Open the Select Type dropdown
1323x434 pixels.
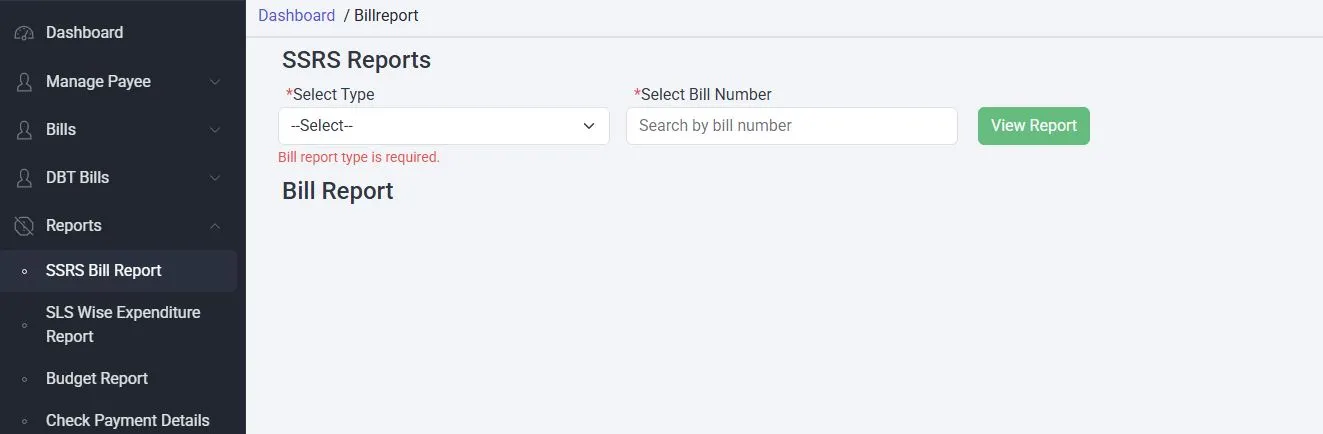443,126
